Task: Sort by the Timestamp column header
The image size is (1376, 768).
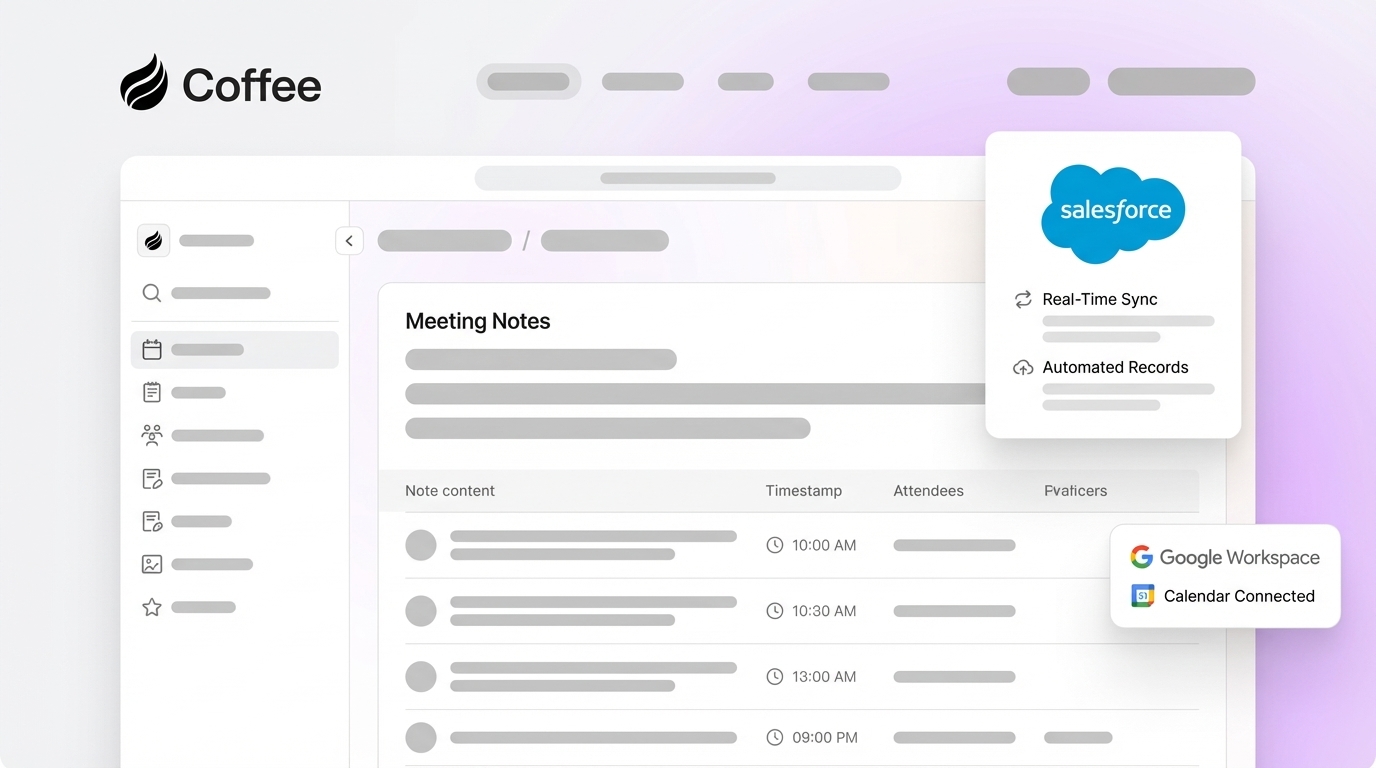Action: point(804,491)
